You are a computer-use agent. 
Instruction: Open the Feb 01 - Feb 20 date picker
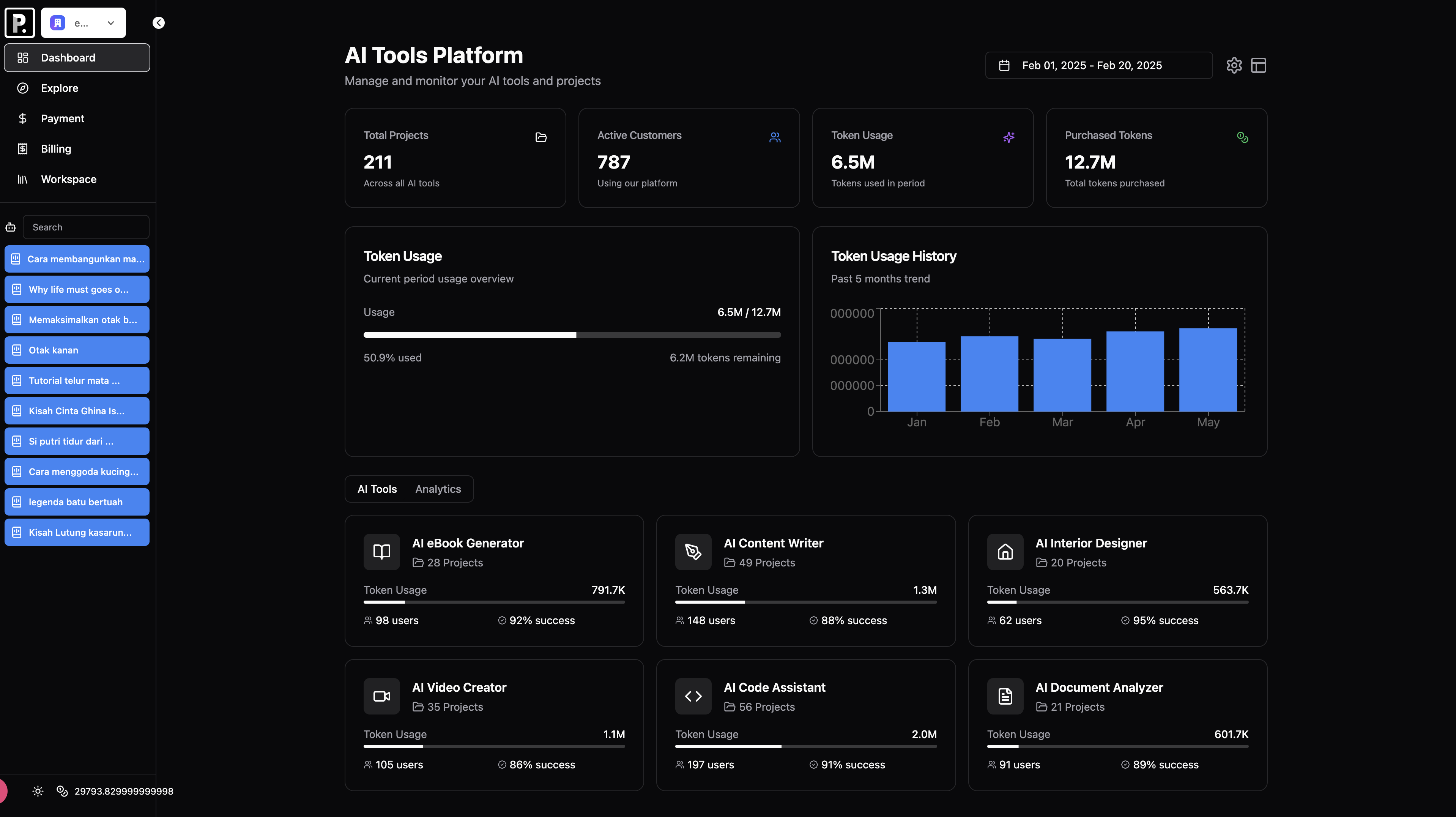point(1098,66)
